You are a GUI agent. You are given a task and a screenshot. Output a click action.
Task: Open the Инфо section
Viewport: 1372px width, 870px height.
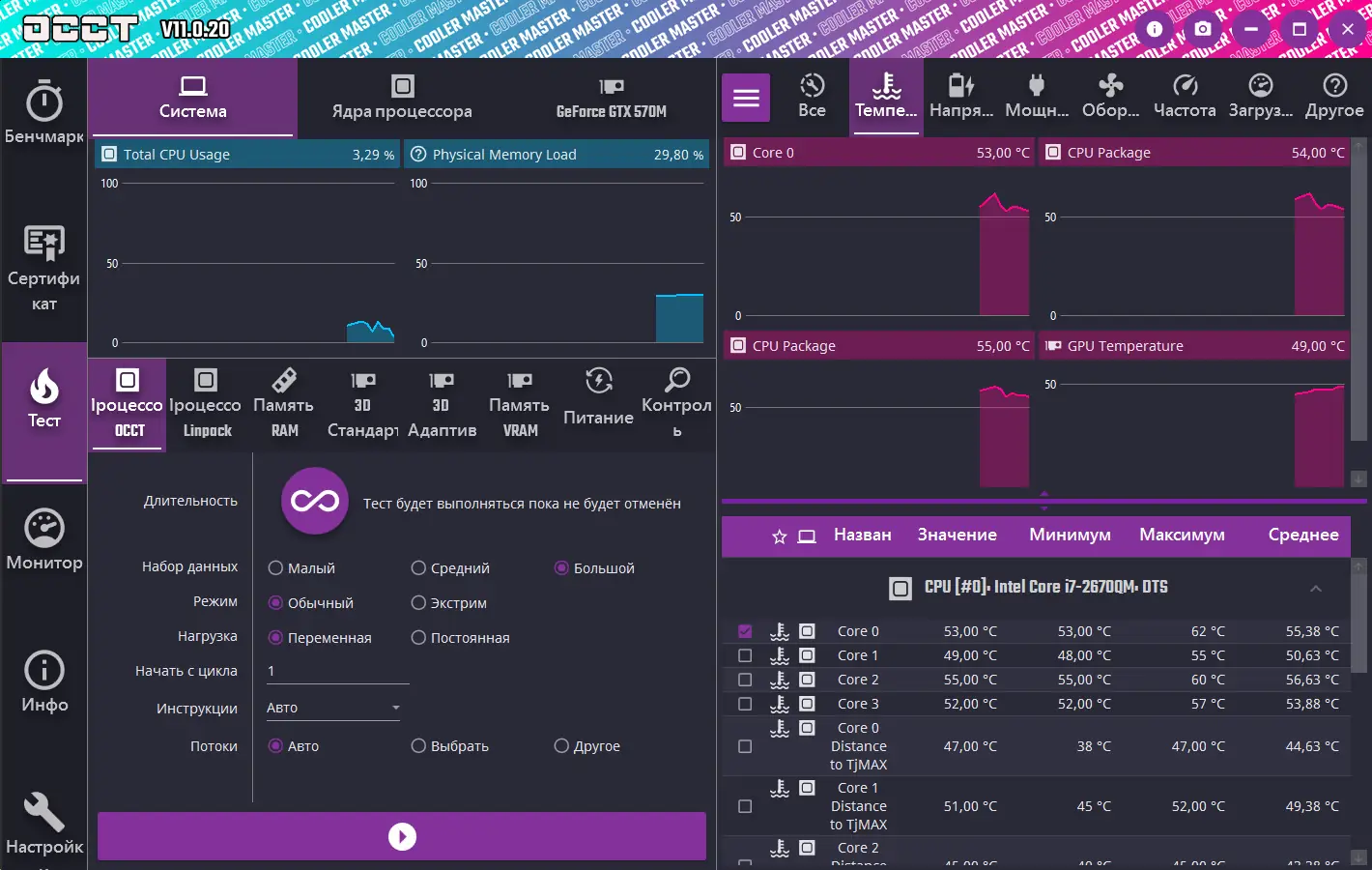tap(43, 682)
